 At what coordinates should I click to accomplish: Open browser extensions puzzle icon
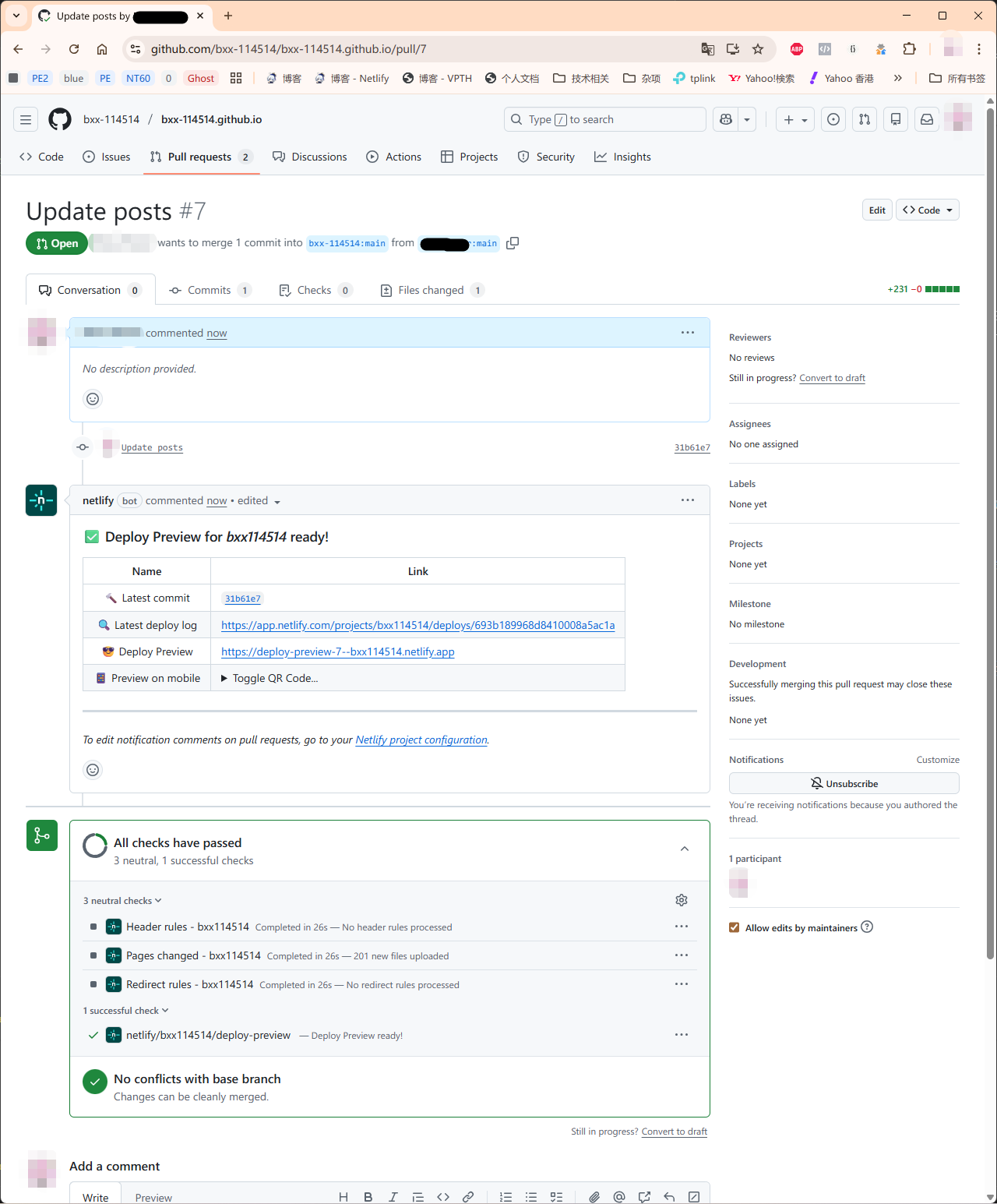pyautogui.click(x=909, y=49)
